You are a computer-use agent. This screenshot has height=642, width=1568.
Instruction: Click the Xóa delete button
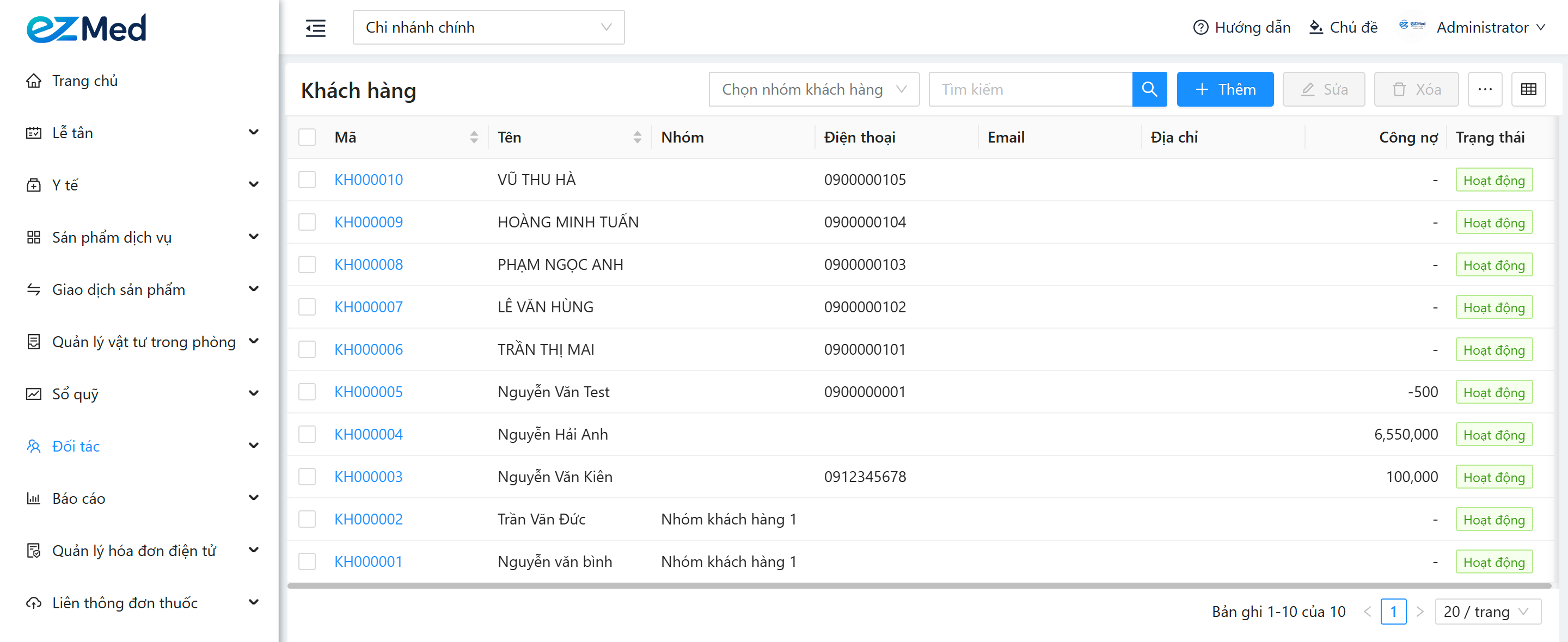click(1416, 89)
